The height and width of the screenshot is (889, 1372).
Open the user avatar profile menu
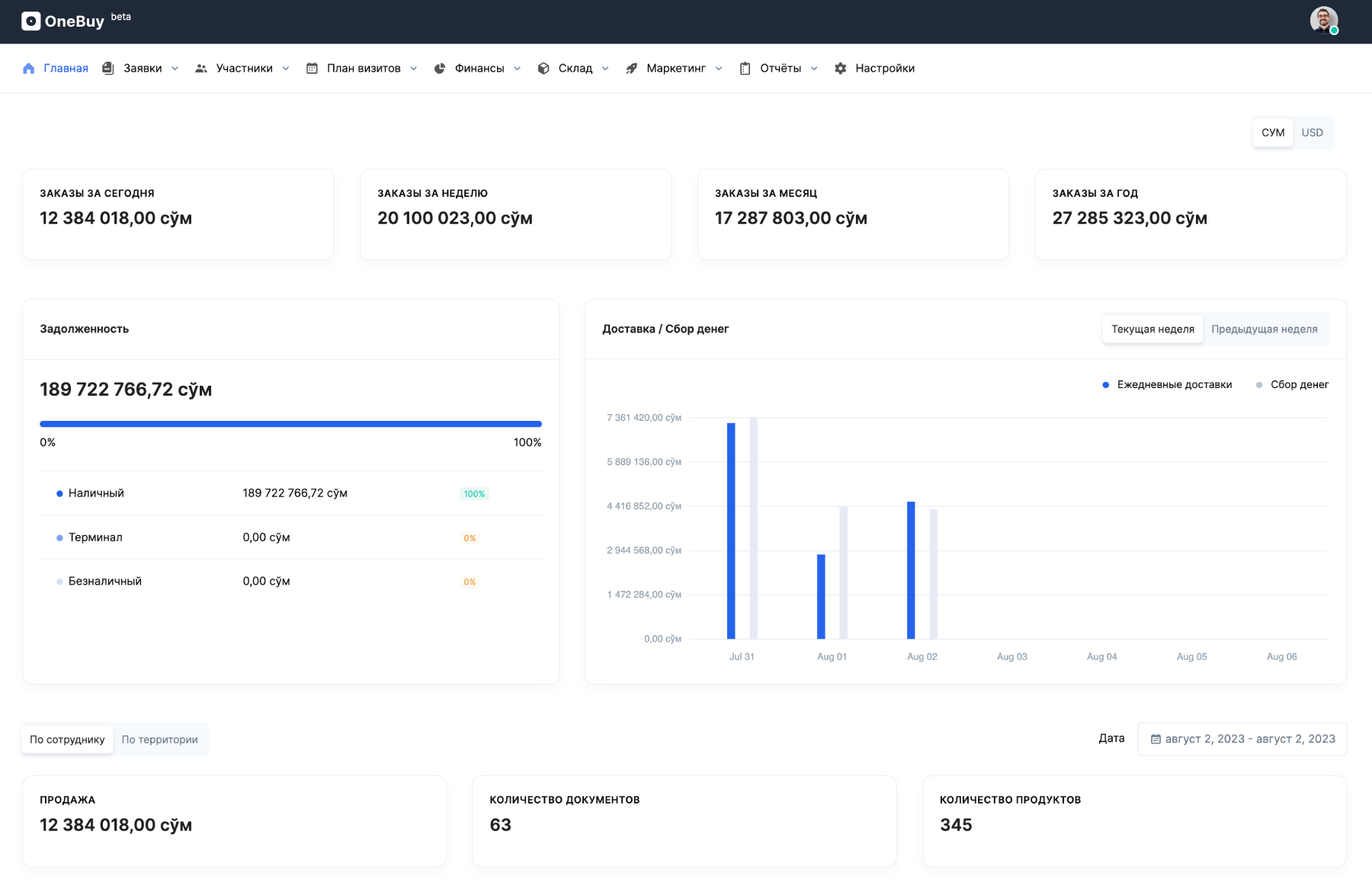pyautogui.click(x=1324, y=21)
